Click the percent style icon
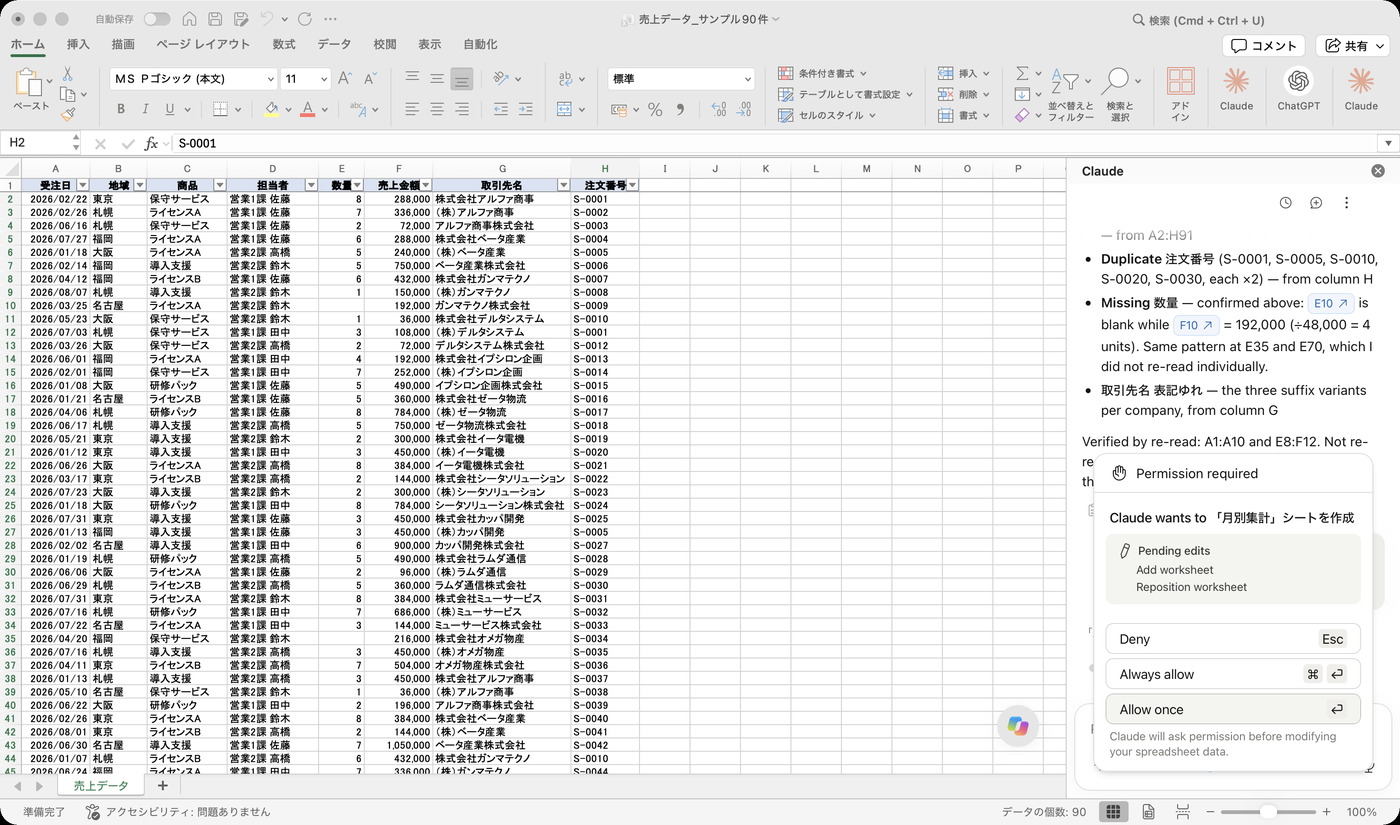 (655, 110)
